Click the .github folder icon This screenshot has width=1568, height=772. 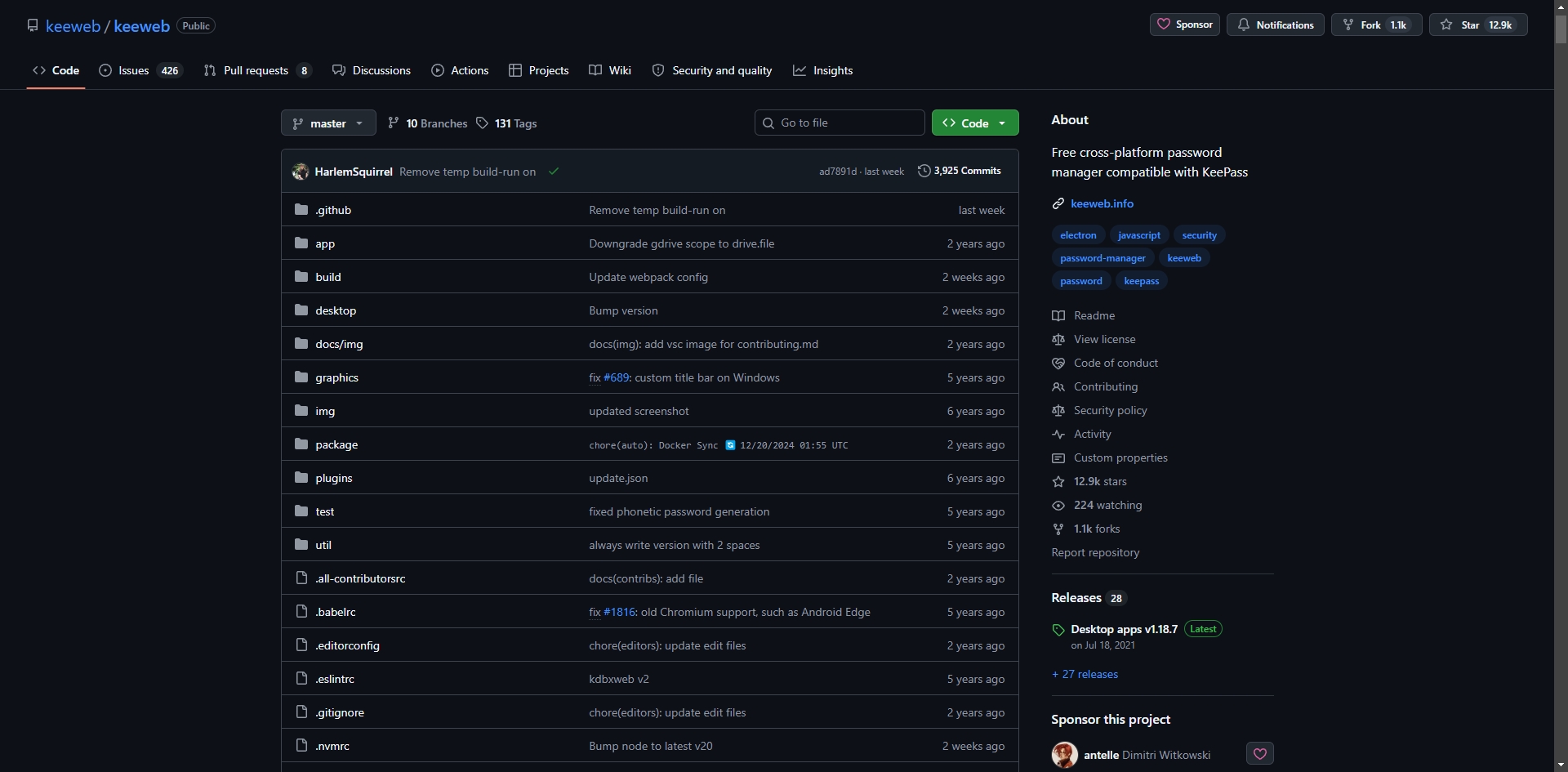coord(301,210)
